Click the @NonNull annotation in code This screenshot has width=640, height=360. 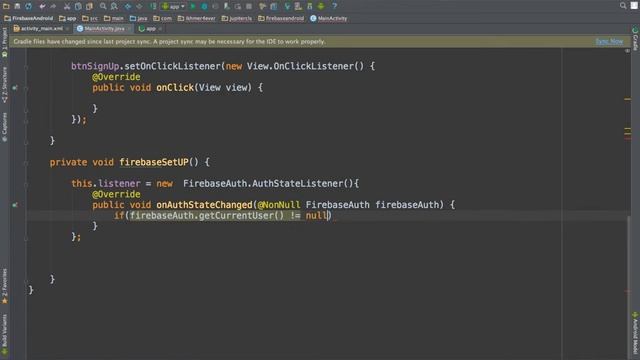(x=279, y=204)
